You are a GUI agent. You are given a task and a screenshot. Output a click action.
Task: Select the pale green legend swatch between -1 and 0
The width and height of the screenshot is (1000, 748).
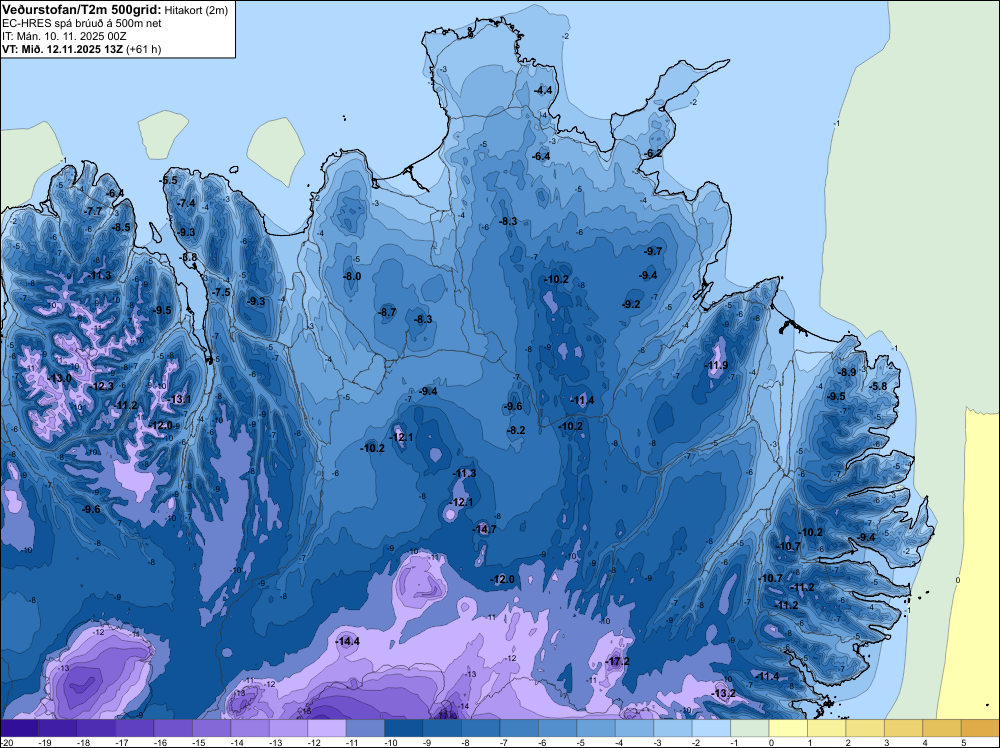750,728
